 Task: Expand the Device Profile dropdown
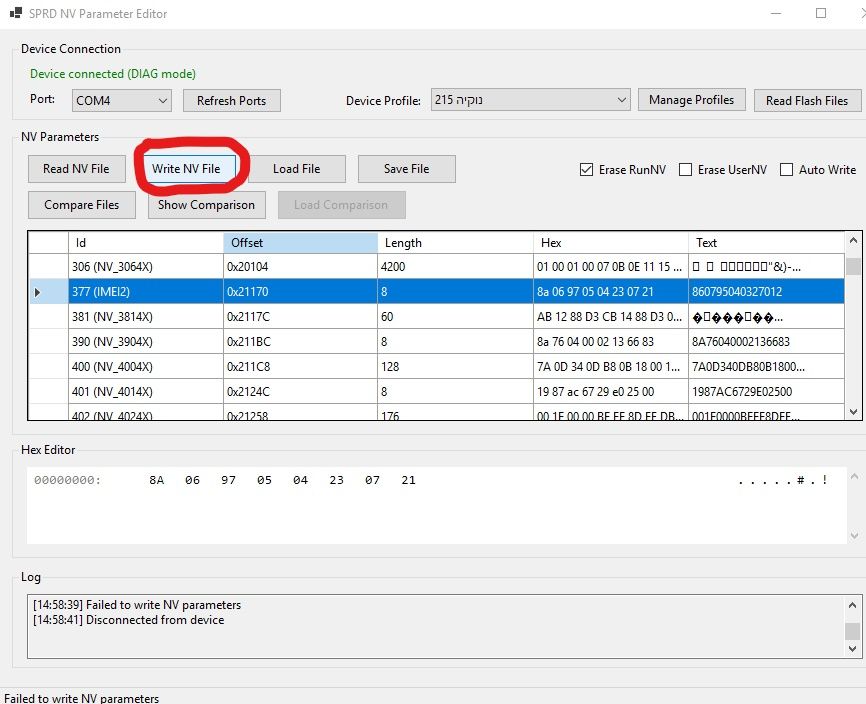530,100
